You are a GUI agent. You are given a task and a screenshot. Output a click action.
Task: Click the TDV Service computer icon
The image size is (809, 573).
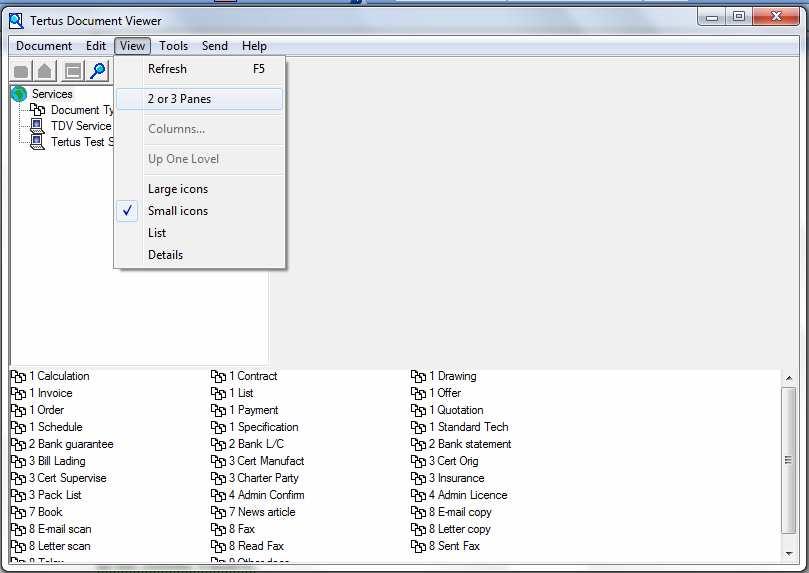[x=37, y=126]
